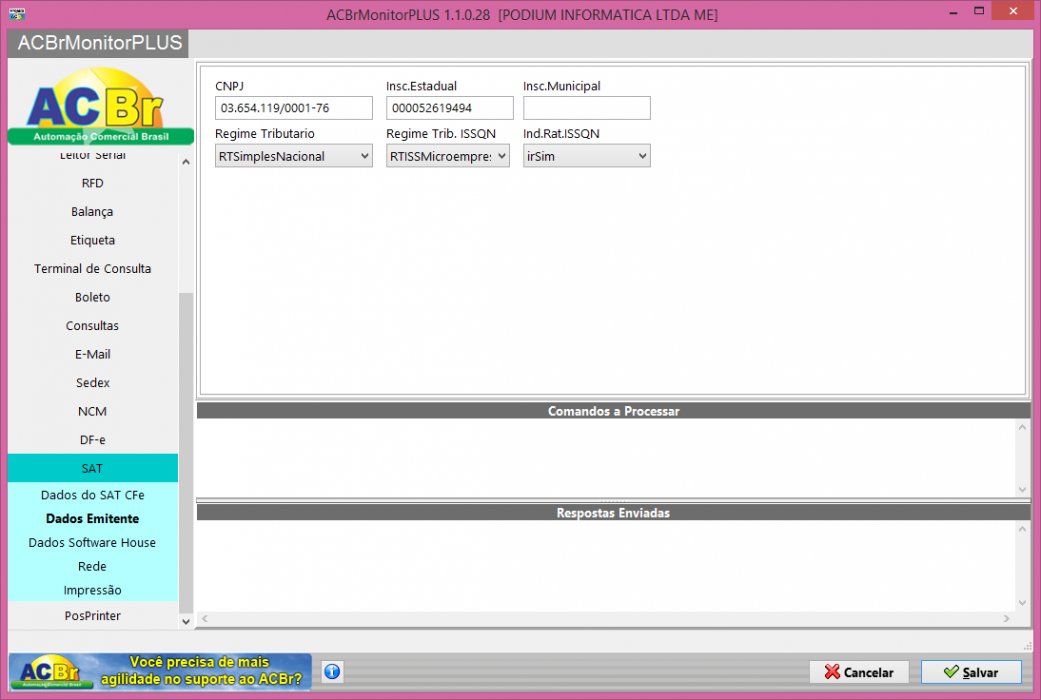Select Balança in the sidebar
Screen dimensions: 1041x700
(92, 212)
